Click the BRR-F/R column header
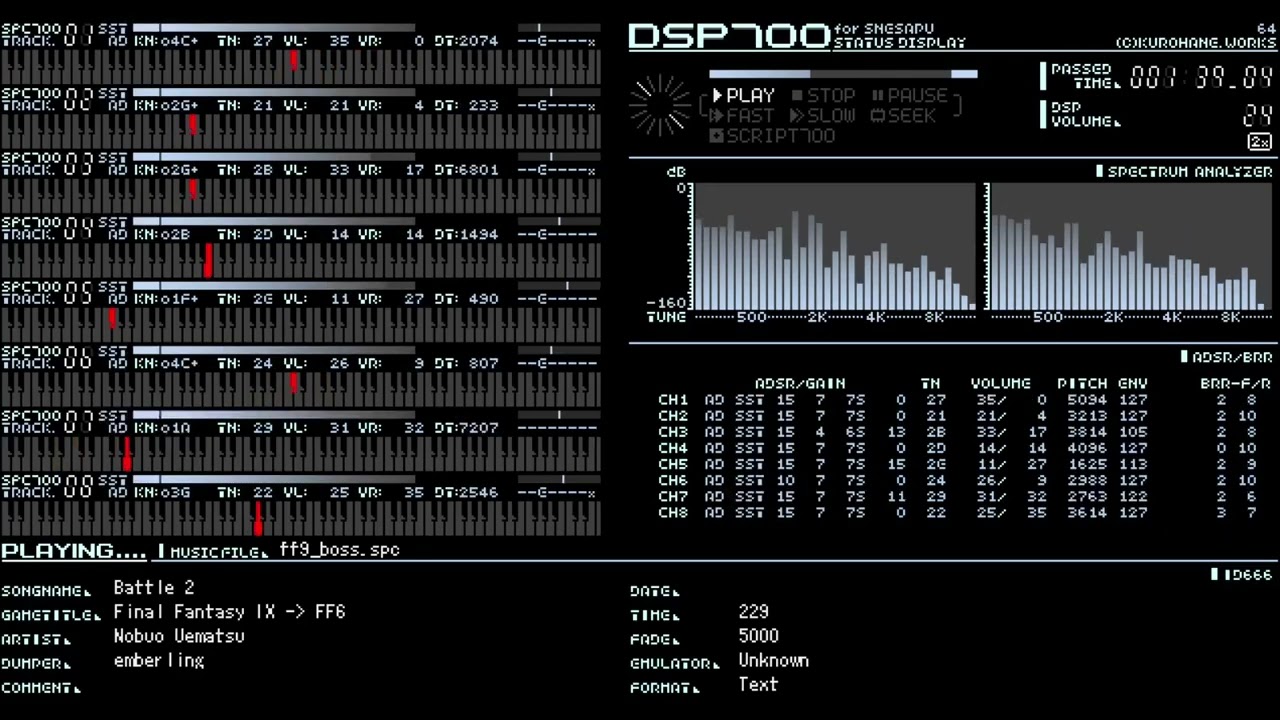Image resolution: width=1280 pixels, height=720 pixels. point(1236,384)
